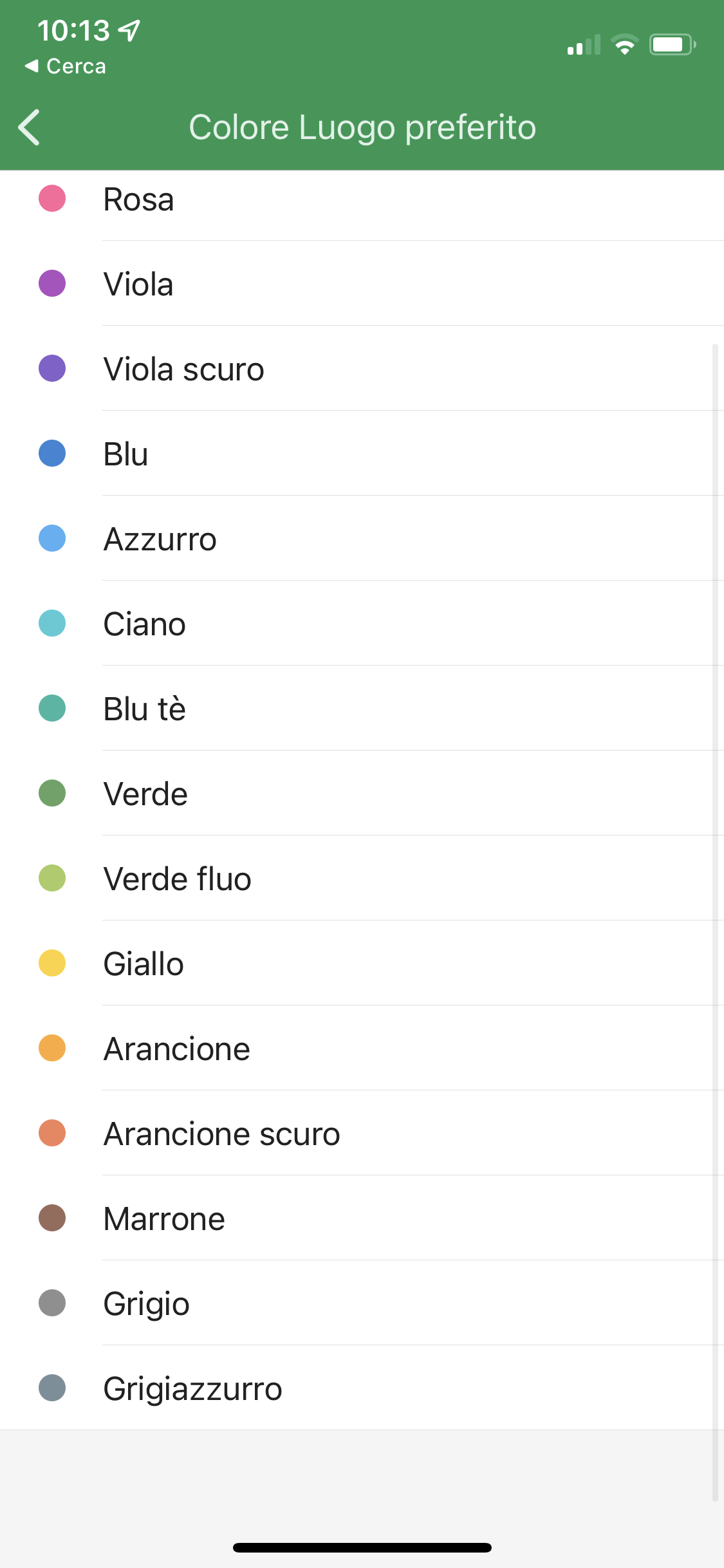The image size is (724, 1568).
Task: Tap the Marrone brown circle
Action: click(52, 1218)
